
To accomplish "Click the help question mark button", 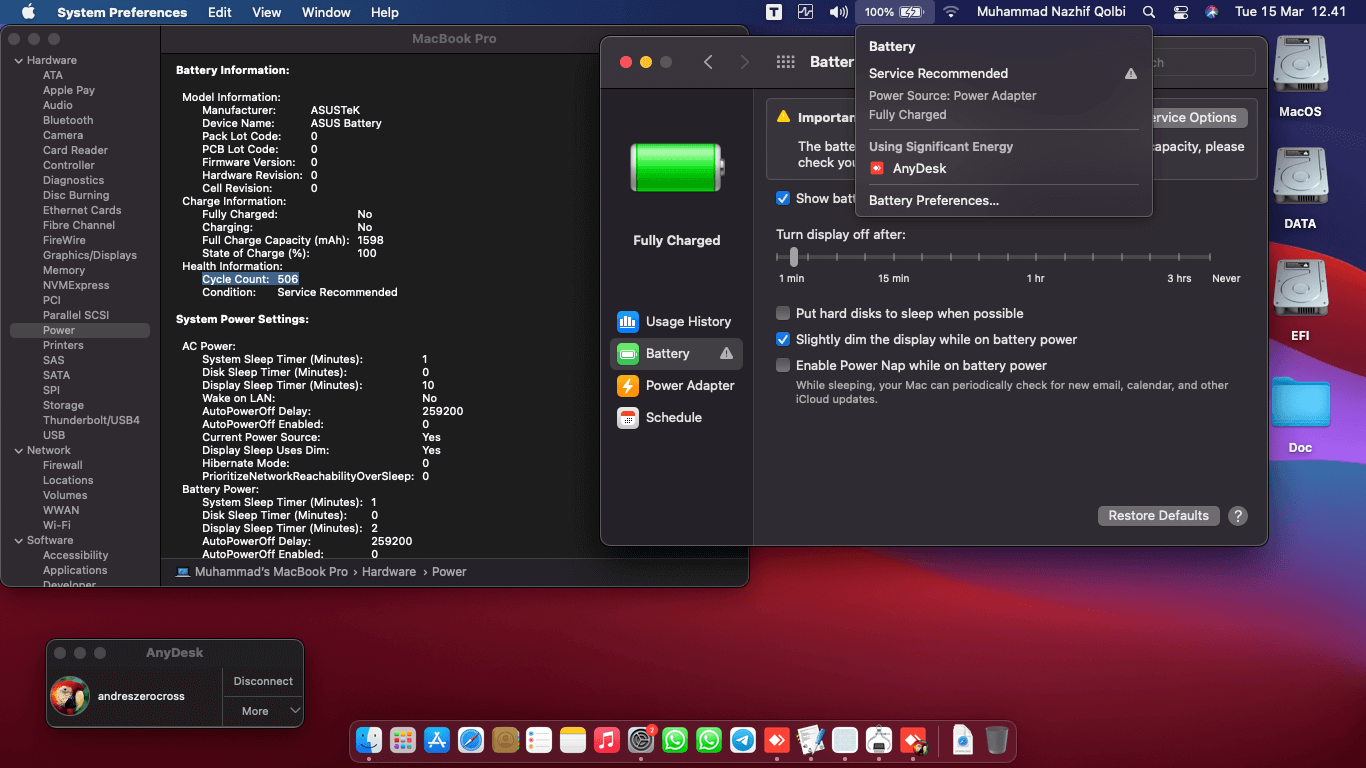I will click(x=1238, y=516).
